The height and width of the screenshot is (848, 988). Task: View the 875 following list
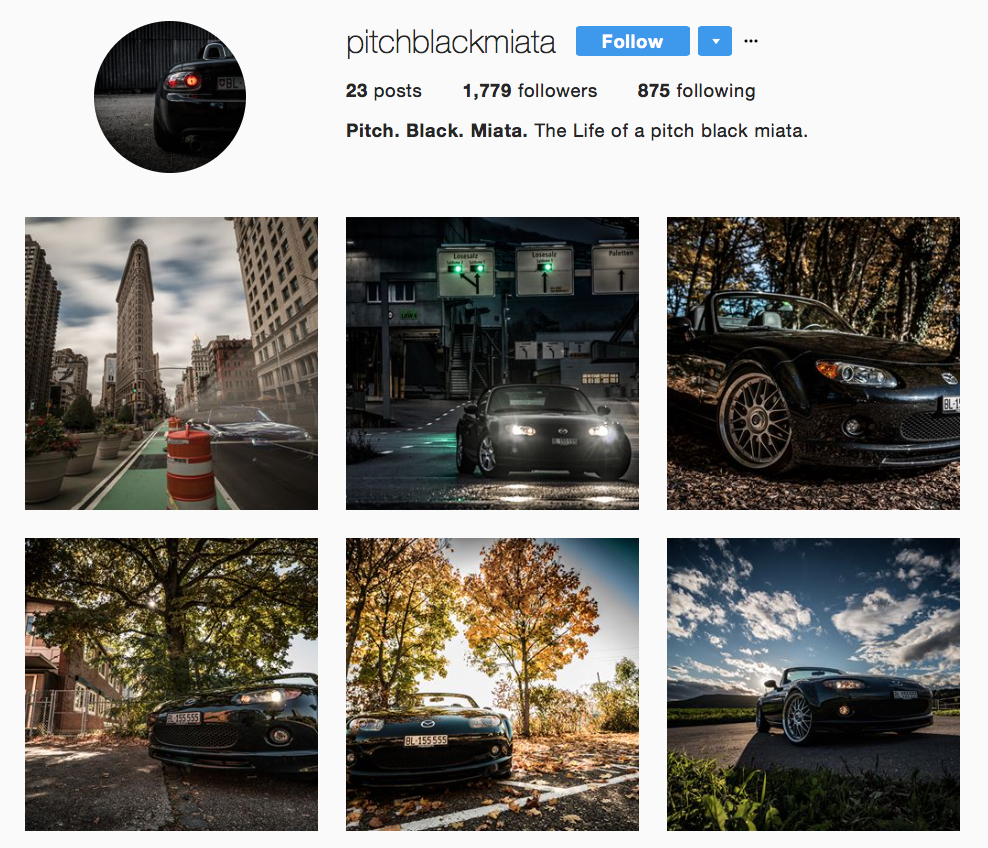click(x=696, y=91)
